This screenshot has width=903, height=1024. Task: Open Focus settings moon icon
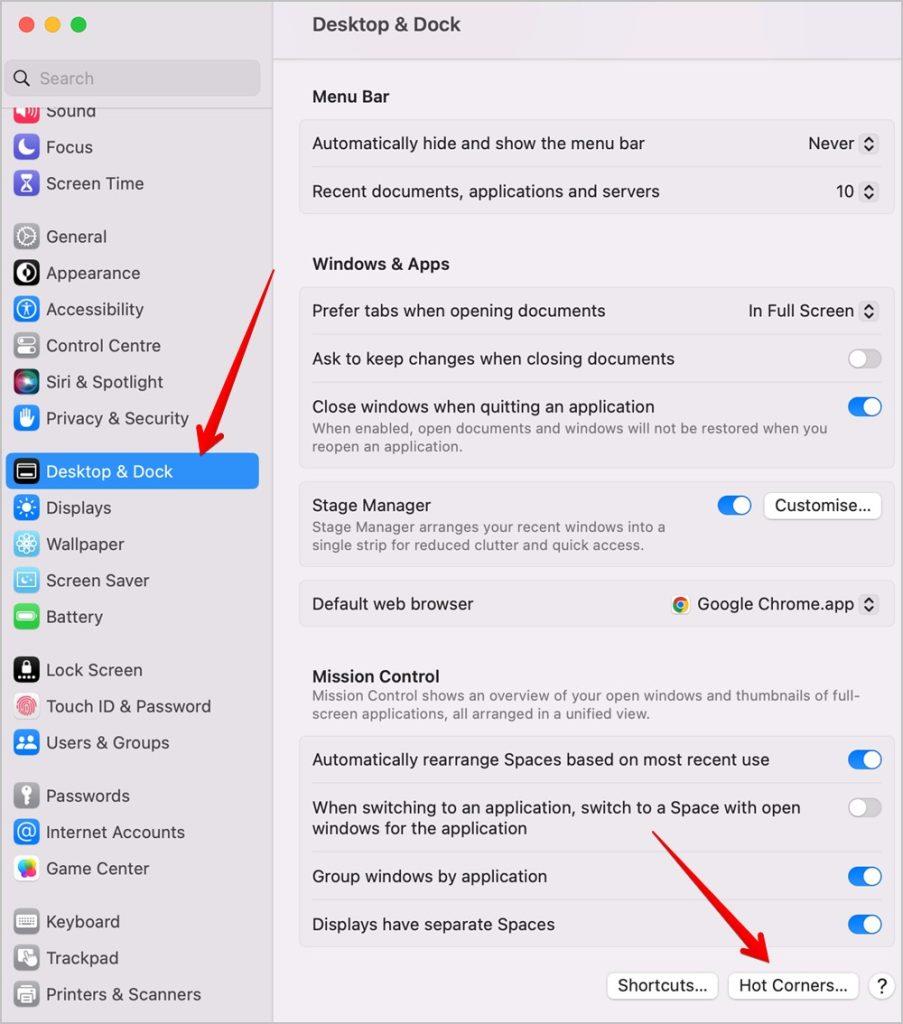26,147
